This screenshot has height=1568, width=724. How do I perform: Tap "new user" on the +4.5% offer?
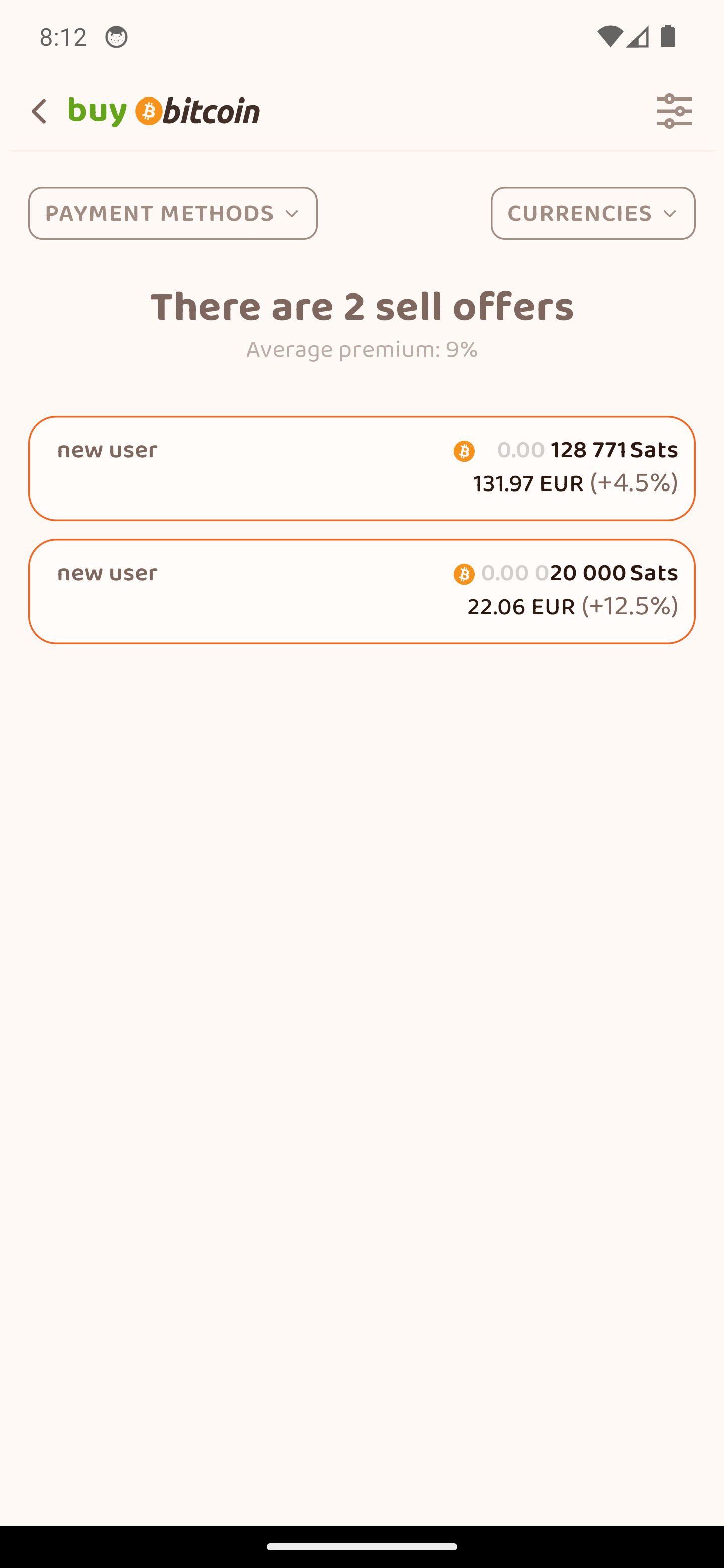pyautogui.click(x=108, y=450)
